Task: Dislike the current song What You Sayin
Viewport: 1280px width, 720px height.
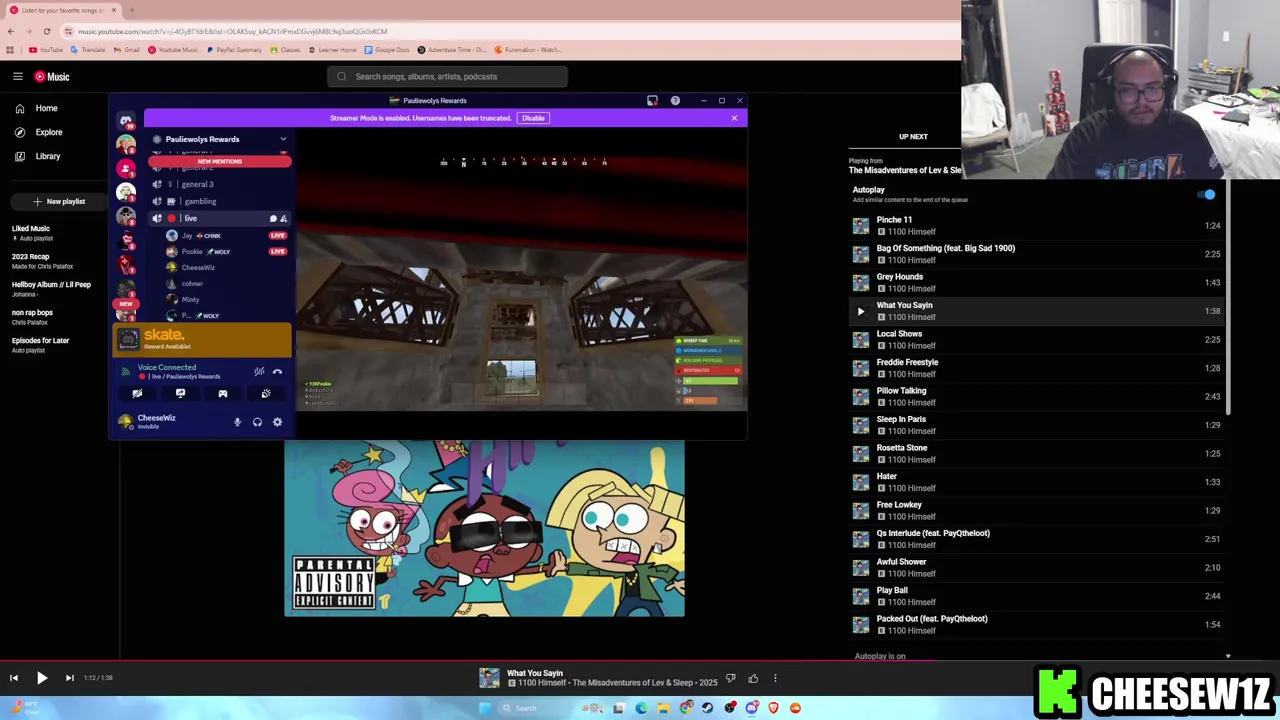Action: pyautogui.click(x=731, y=678)
